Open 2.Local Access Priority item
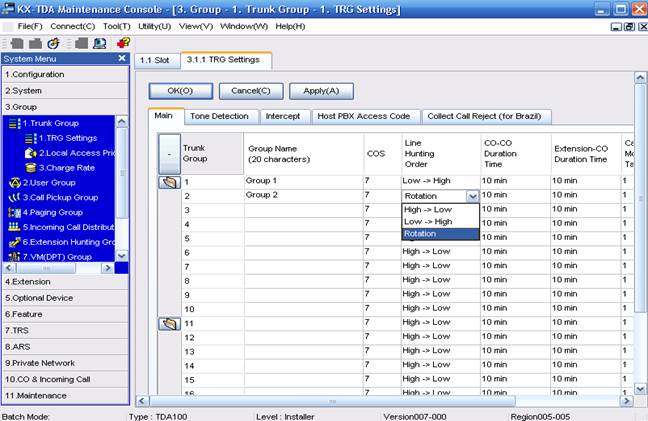 tap(69, 153)
